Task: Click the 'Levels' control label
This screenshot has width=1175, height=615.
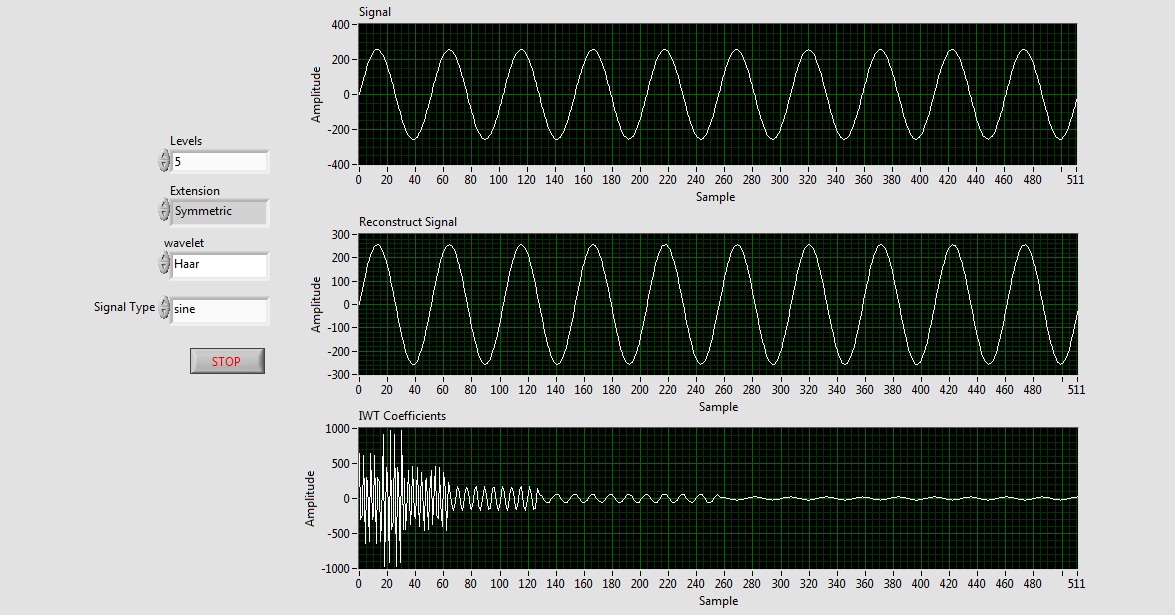Action: click(186, 141)
